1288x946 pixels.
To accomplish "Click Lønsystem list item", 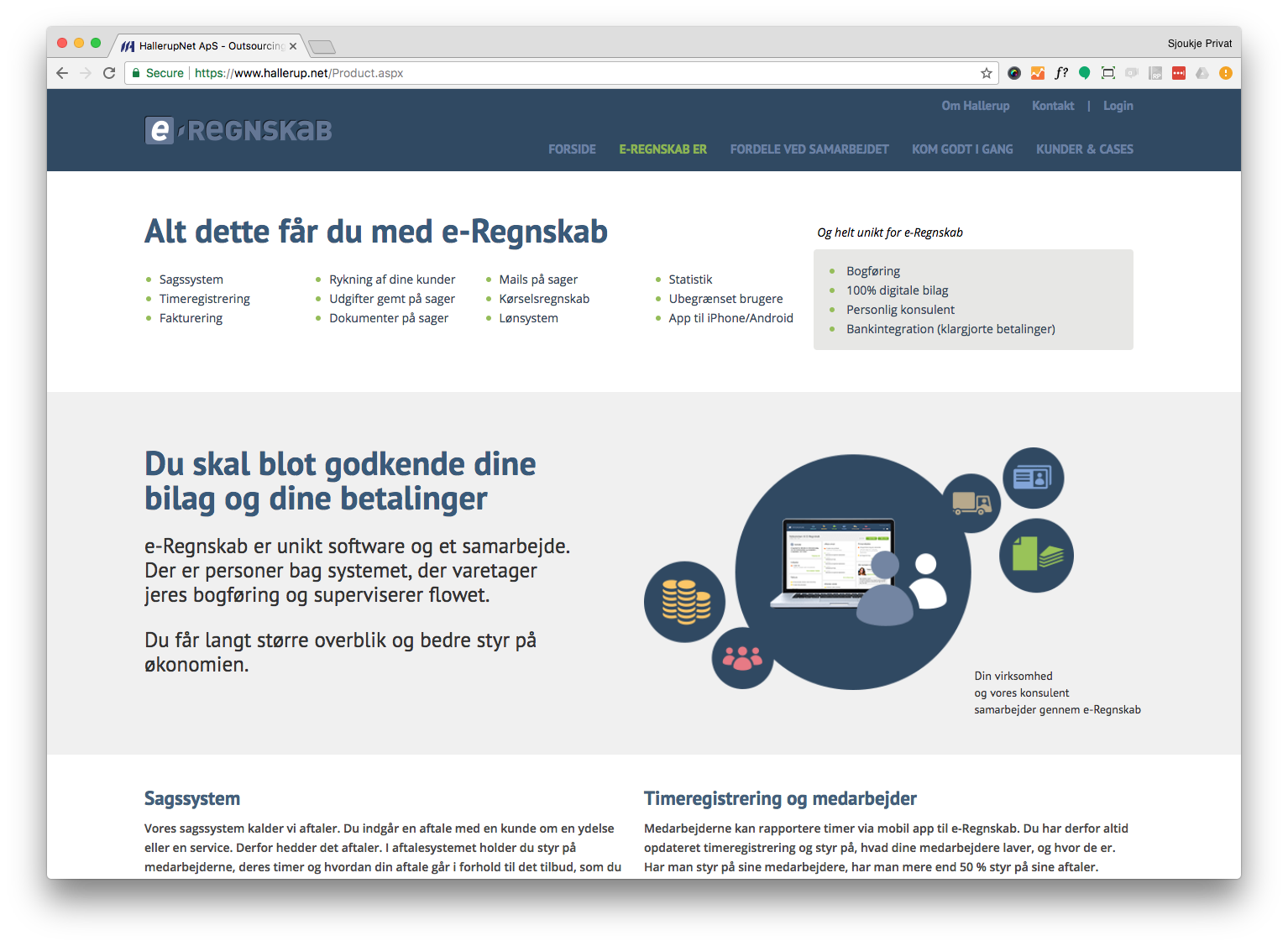I will tap(528, 318).
